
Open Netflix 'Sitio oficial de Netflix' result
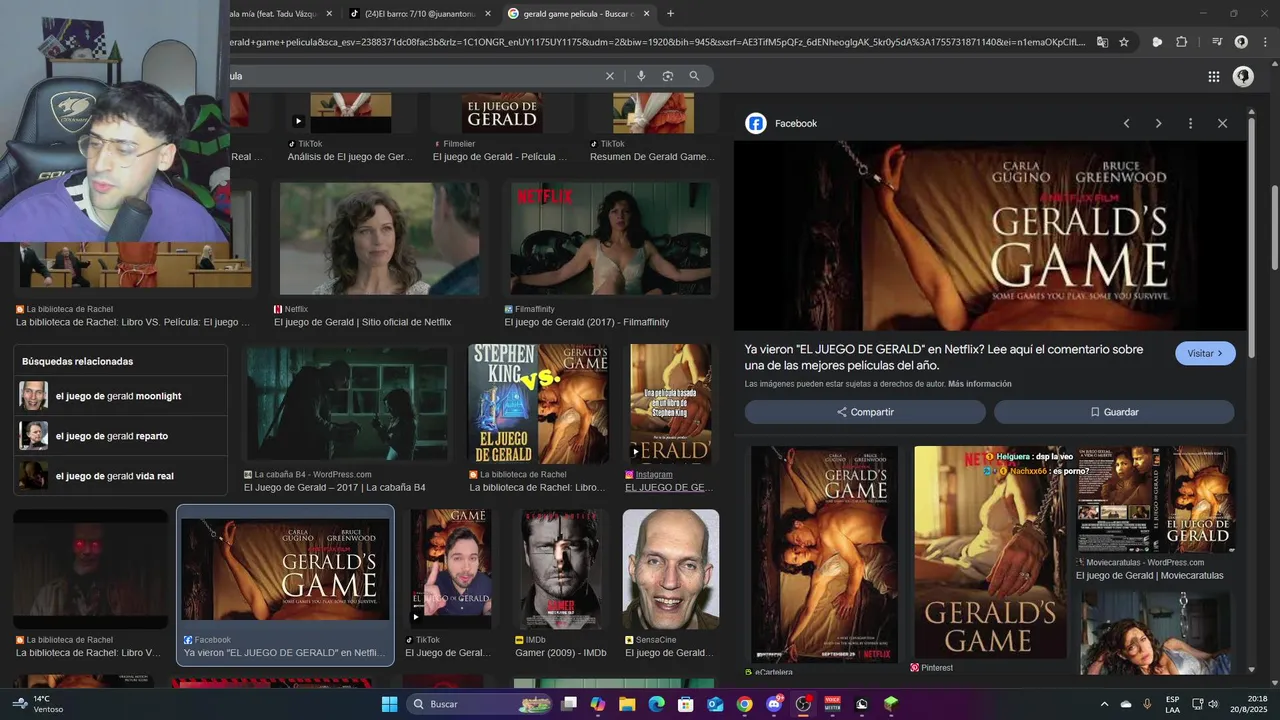362,322
